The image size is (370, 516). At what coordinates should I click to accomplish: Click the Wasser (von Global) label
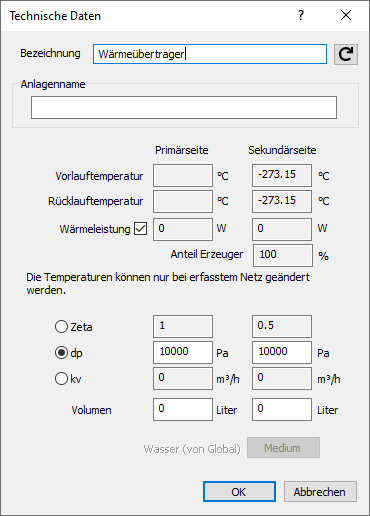(x=192, y=449)
